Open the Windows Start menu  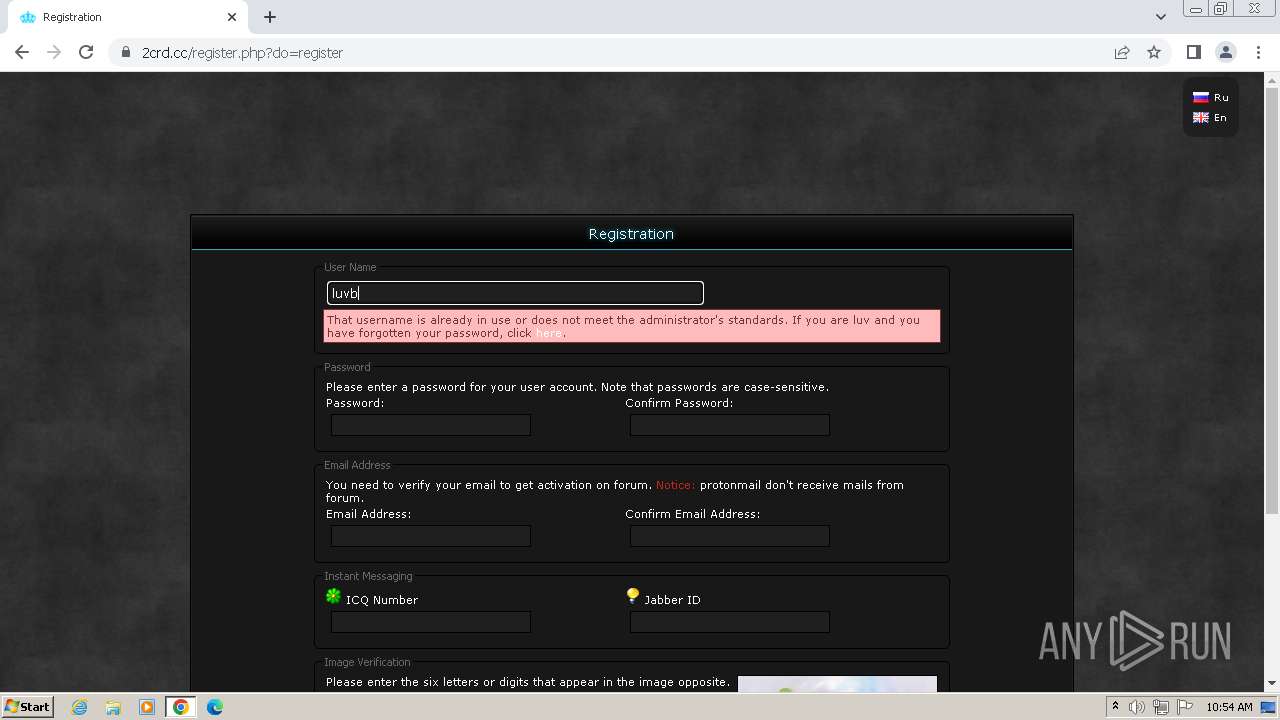click(28, 706)
